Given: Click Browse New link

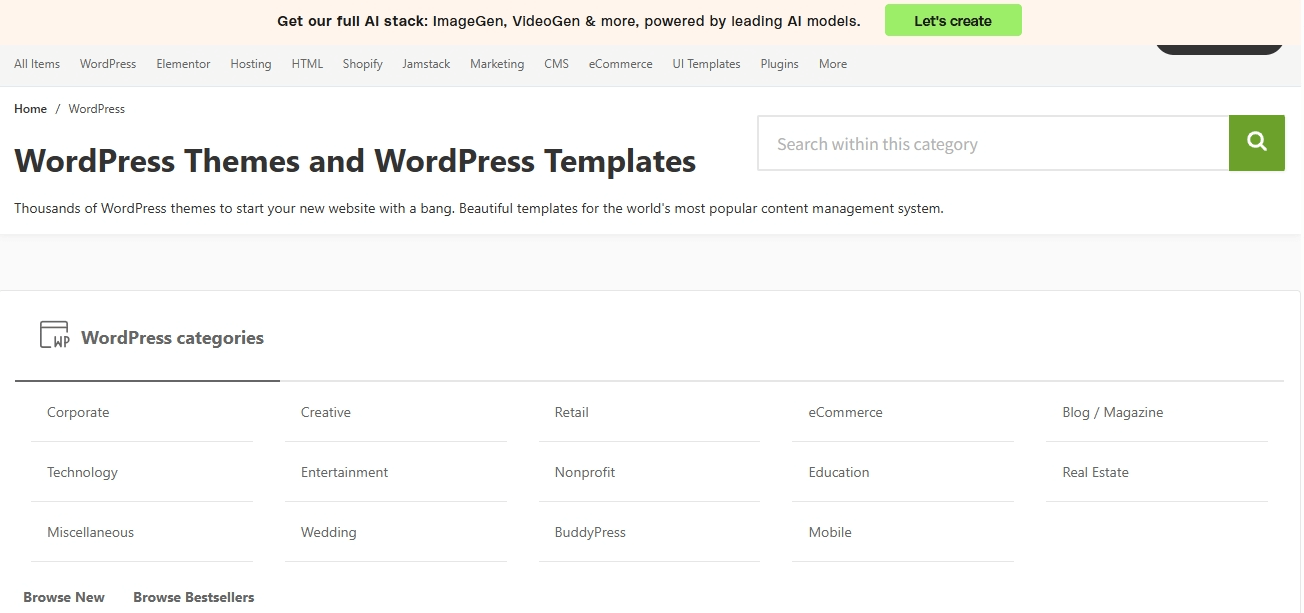Looking at the screenshot, I should coord(64,597).
